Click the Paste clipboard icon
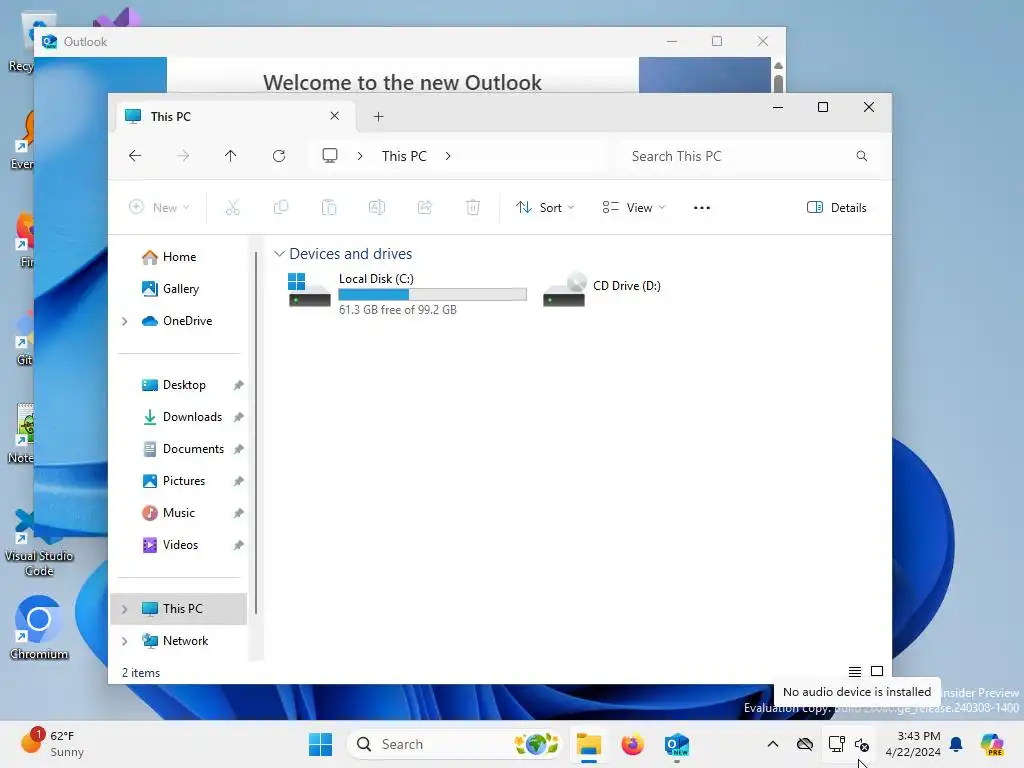 (329, 208)
